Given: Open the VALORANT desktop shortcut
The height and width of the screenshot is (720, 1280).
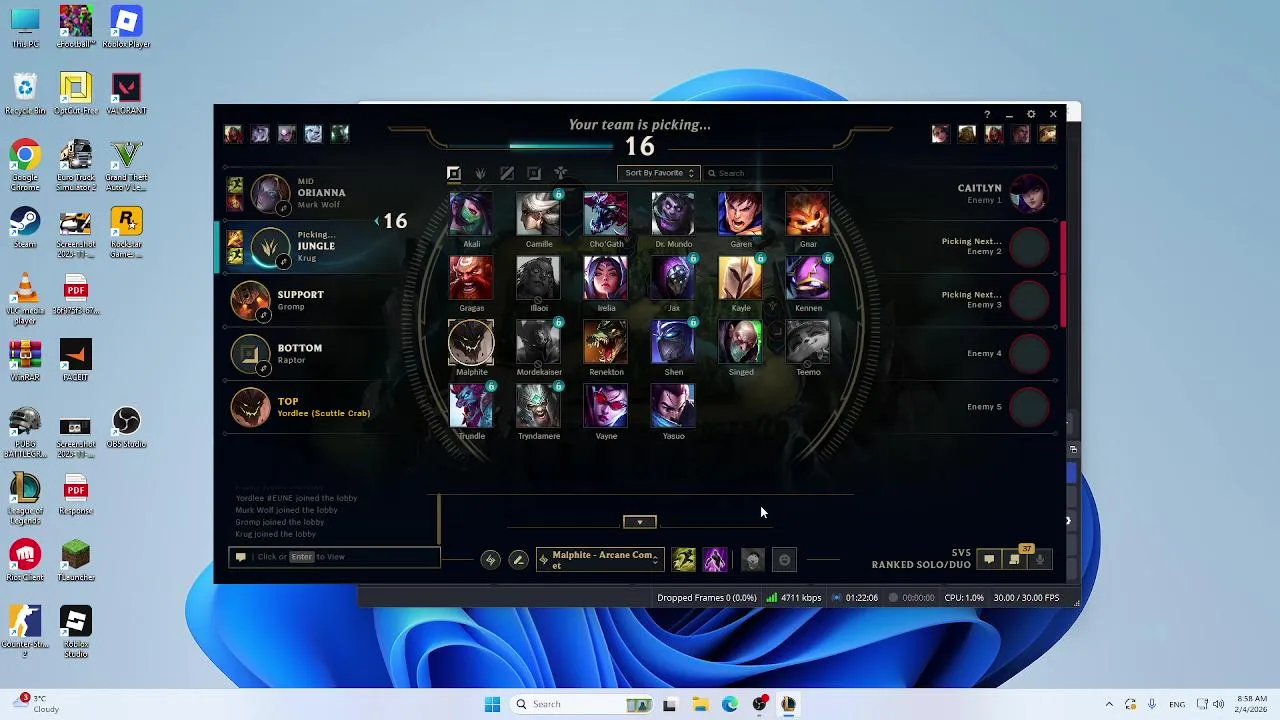Looking at the screenshot, I should (126, 94).
